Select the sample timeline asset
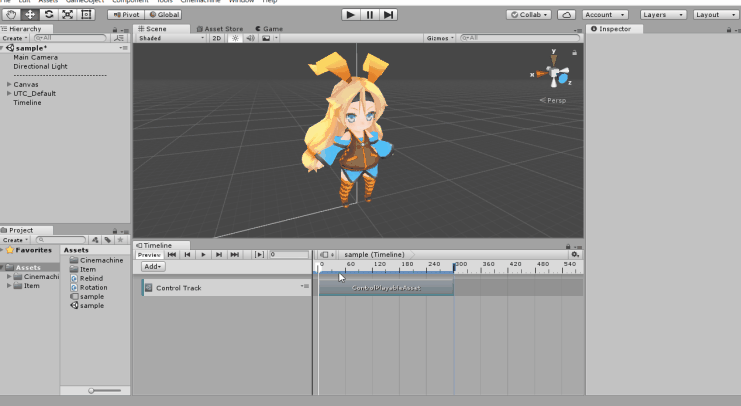The image size is (741, 406). pos(87,296)
